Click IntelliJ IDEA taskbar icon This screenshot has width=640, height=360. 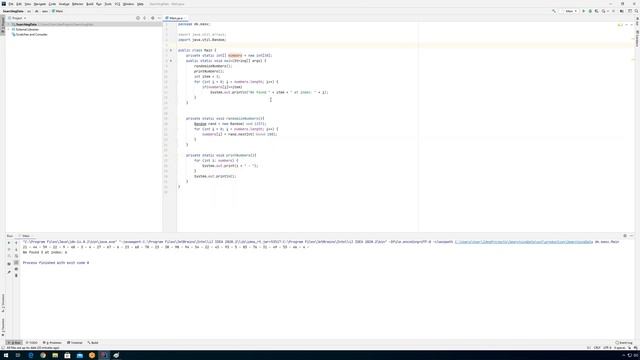pos(104,356)
